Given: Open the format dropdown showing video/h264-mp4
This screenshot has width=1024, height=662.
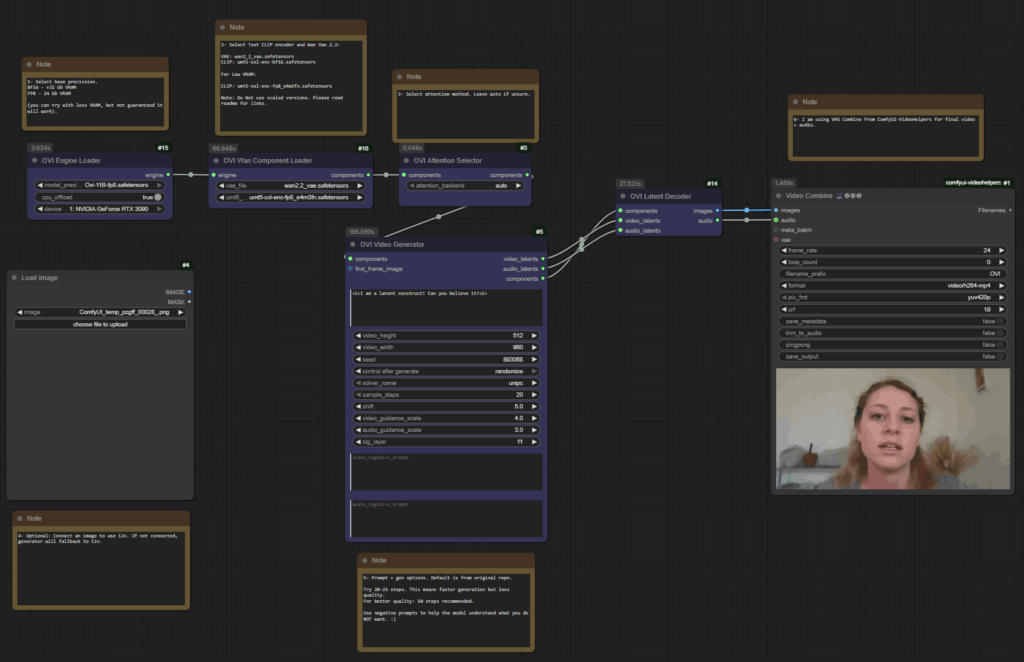Looking at the screenshot, I should [892, 285].
